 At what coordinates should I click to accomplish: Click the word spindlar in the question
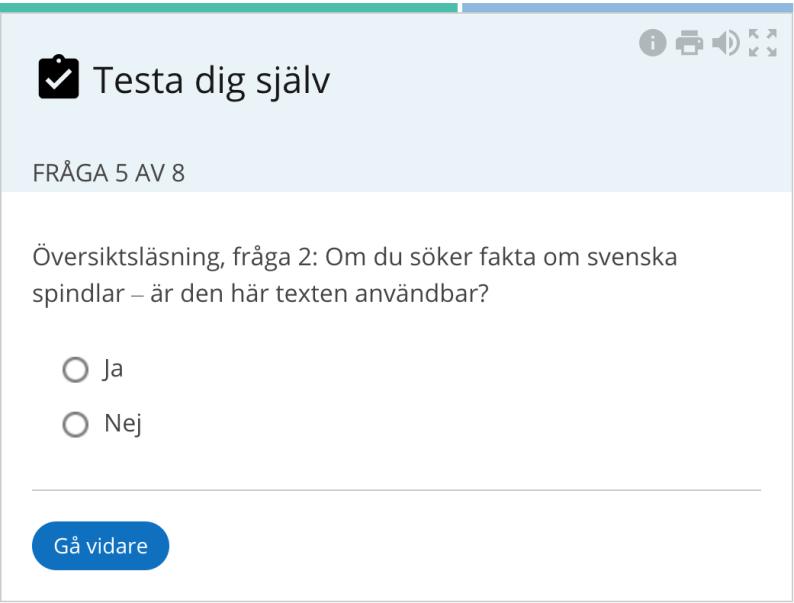pyautogui.click(x=78, y=294)
